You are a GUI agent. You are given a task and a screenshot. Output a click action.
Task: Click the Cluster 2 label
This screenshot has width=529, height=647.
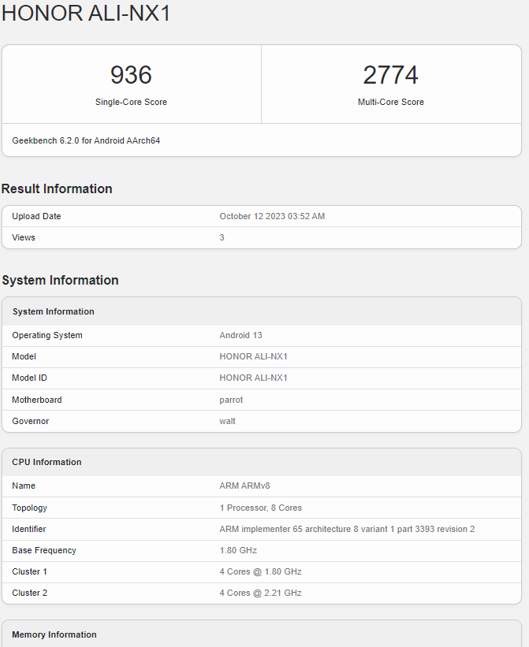[30, 593]
